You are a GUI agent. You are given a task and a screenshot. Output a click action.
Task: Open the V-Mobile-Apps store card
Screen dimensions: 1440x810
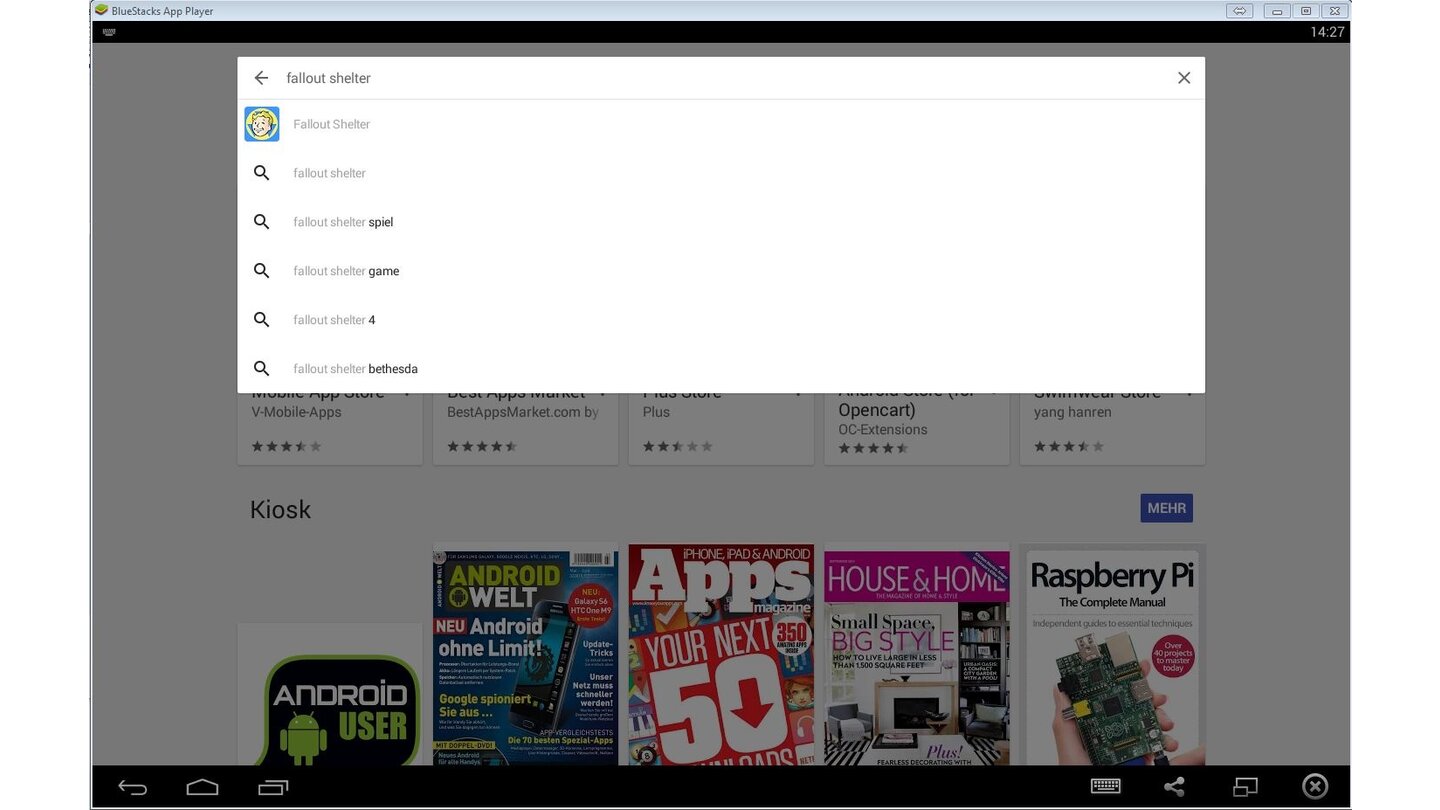point(330,428)
